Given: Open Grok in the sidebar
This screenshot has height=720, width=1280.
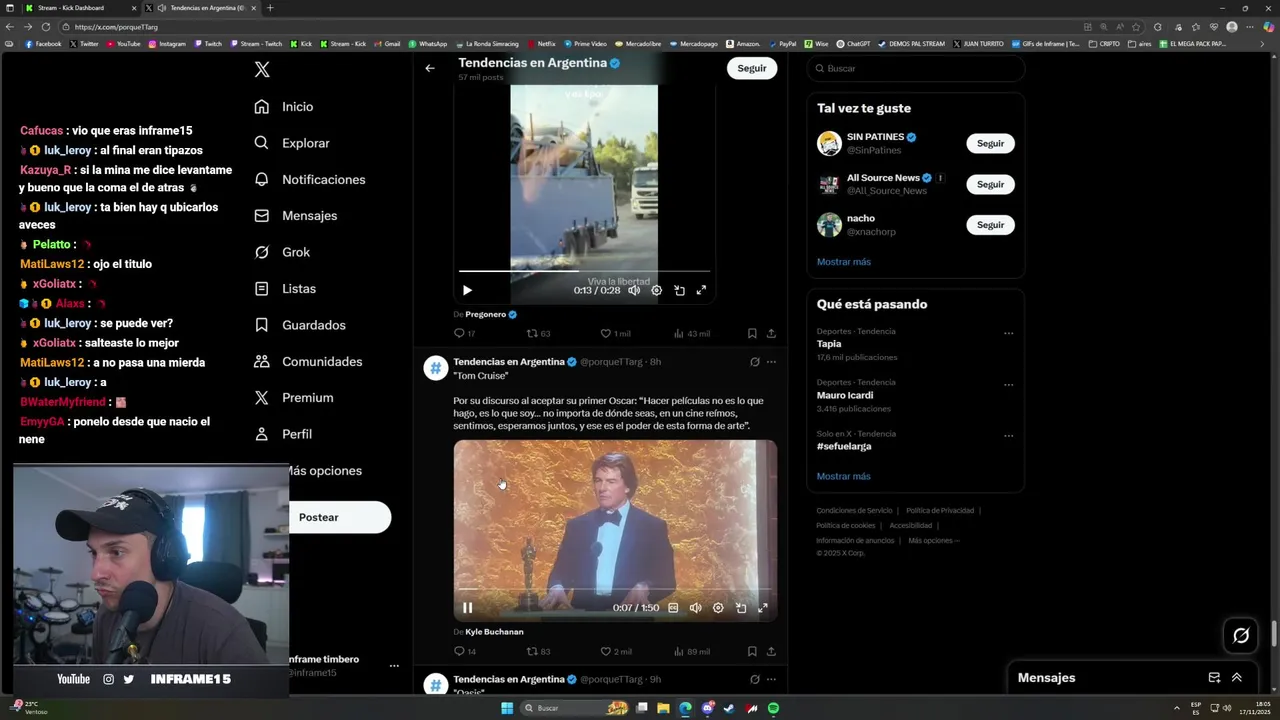Looking at the screenshot, I should tap(282, 252).
